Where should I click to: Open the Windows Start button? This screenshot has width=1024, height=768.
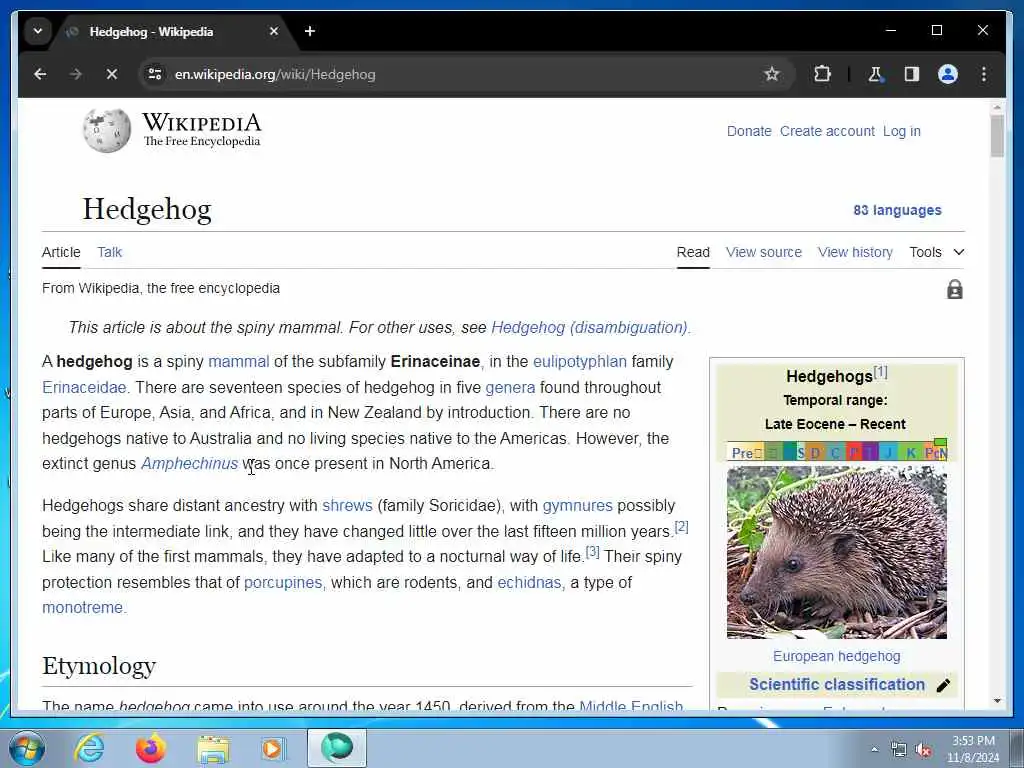tap(27, 748)
